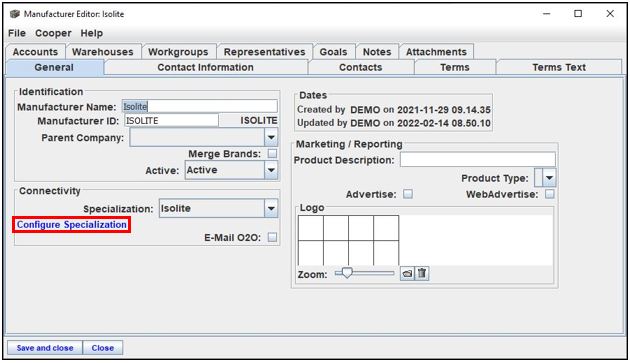Expand the Specialization dropdown

[271, 208]
